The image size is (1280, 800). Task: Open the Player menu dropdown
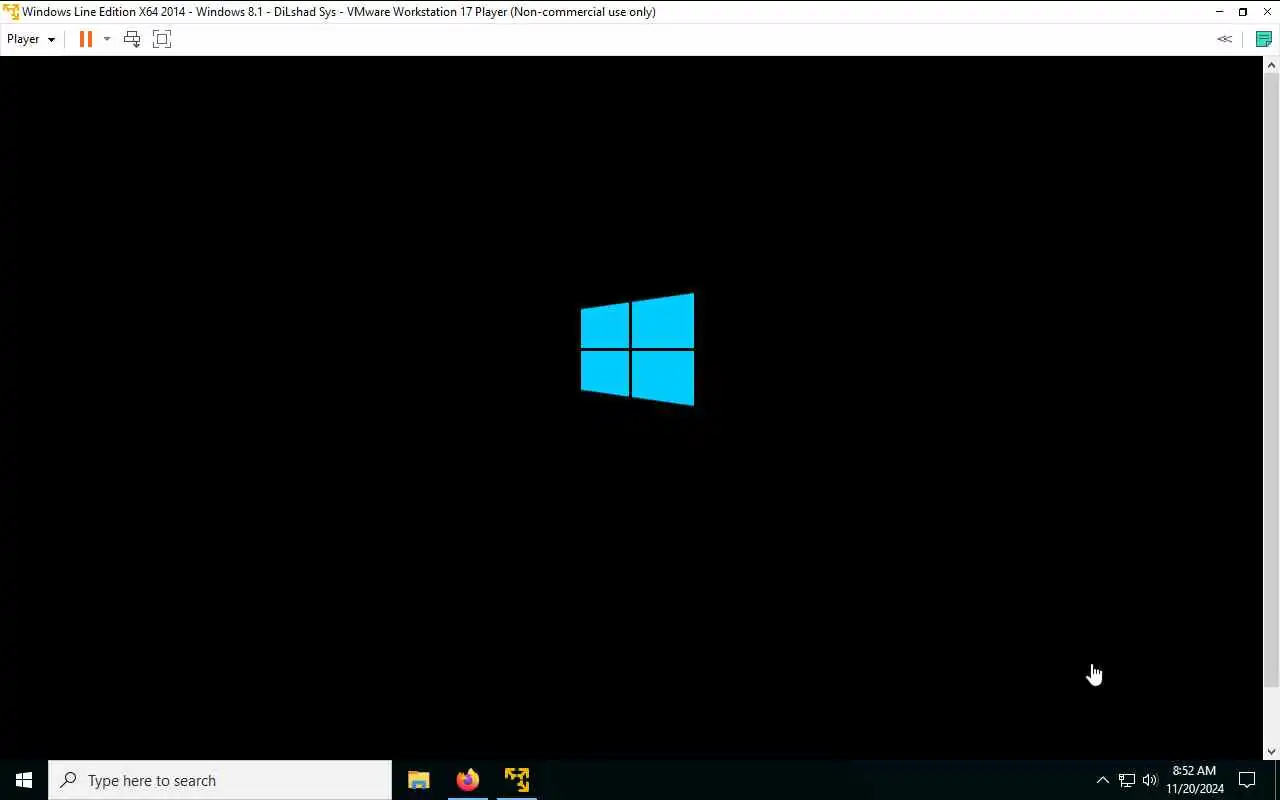(31, 39)
